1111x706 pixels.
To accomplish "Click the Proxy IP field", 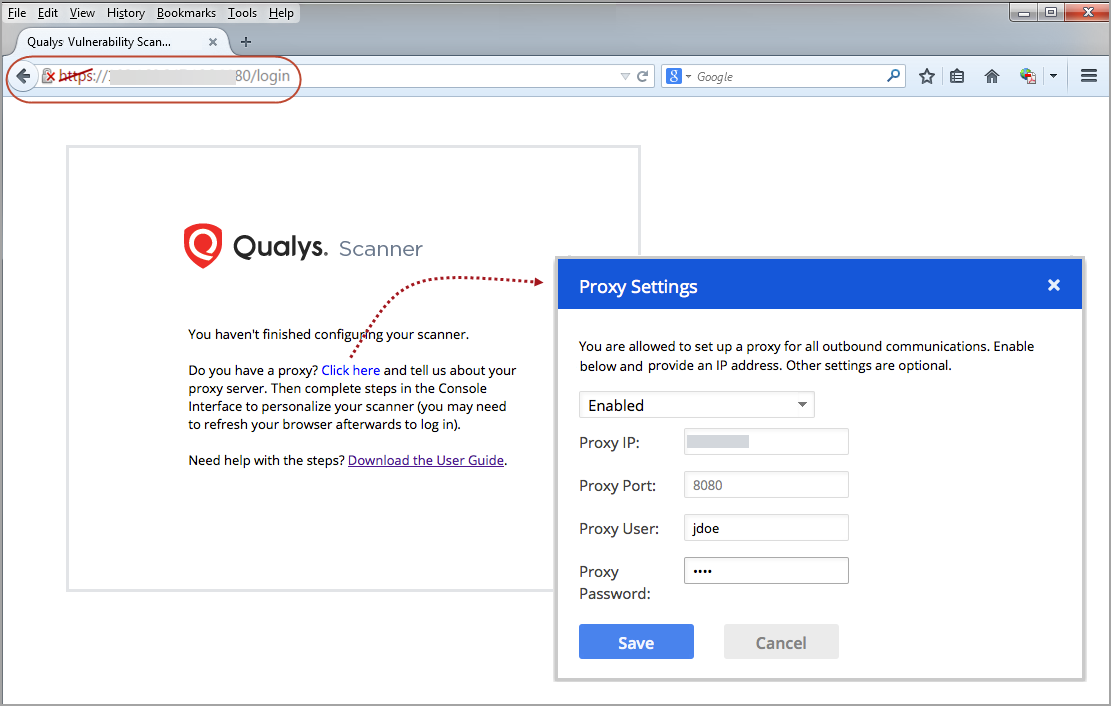I will (x=766, y=442).
